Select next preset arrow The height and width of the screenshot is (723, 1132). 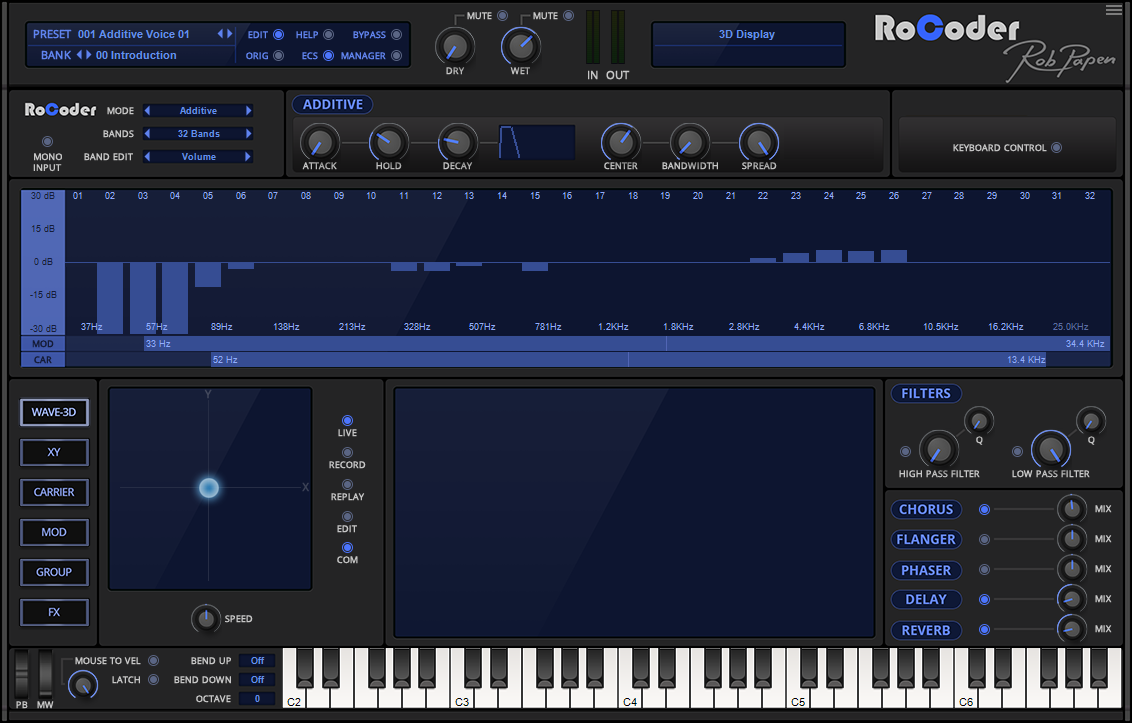(x=230, y=34)
